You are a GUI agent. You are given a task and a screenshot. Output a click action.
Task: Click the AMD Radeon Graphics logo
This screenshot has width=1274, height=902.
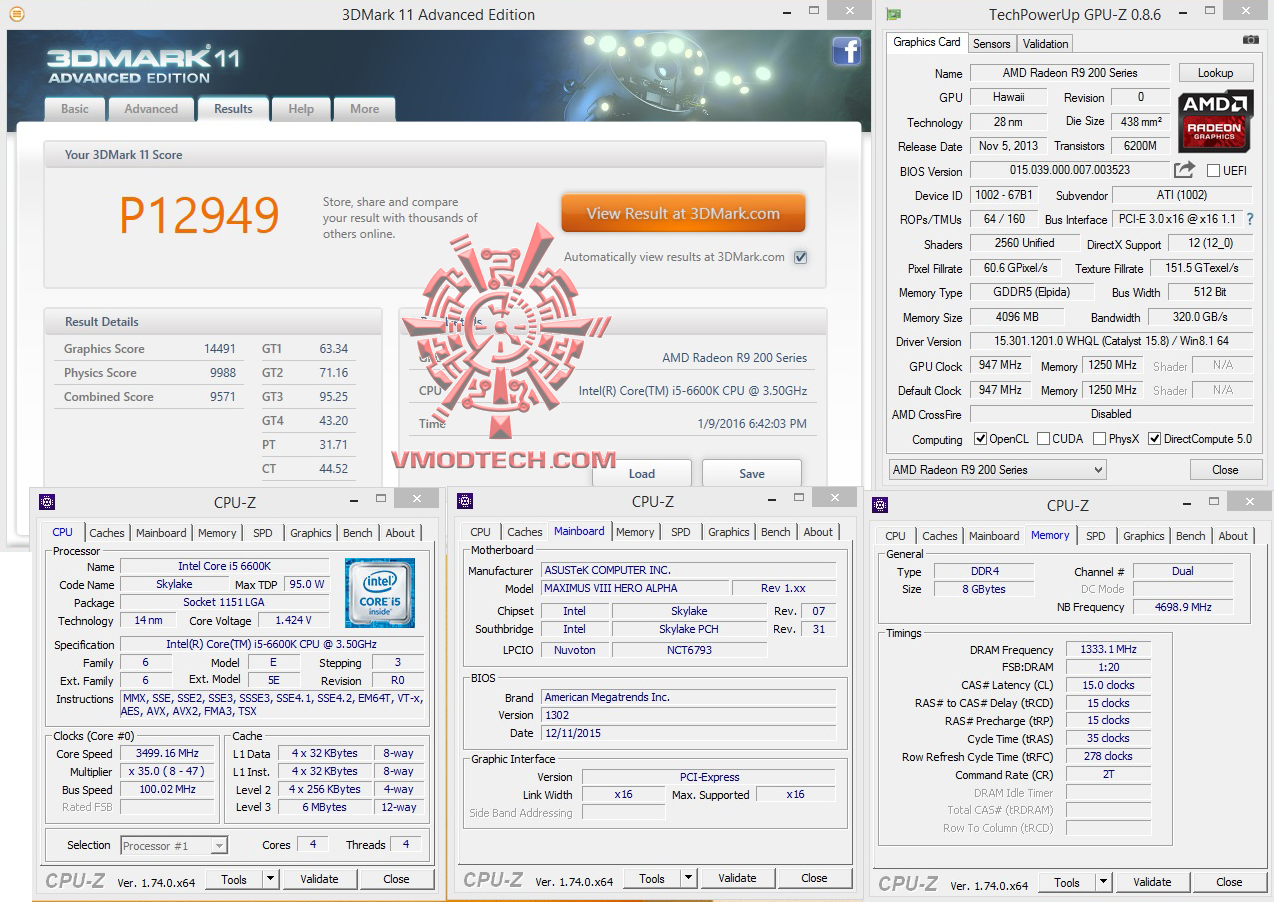tap(1215, 120)
